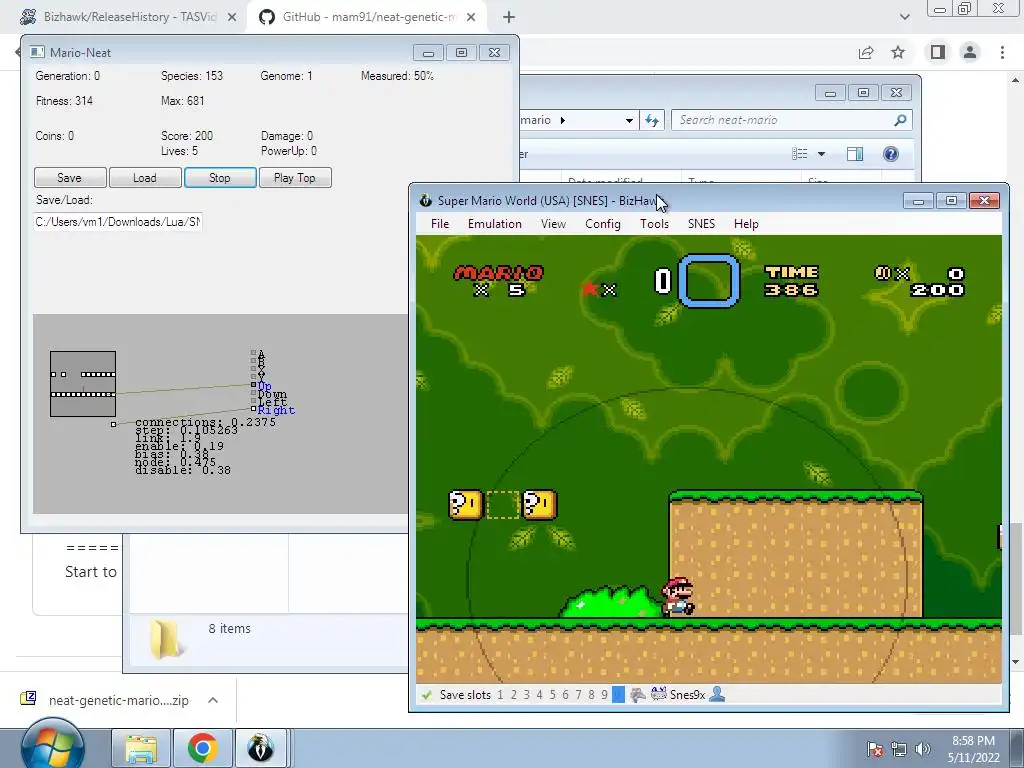Focus the Save/Load file path field
This screenshot has width=1024, height=768.
118,222
